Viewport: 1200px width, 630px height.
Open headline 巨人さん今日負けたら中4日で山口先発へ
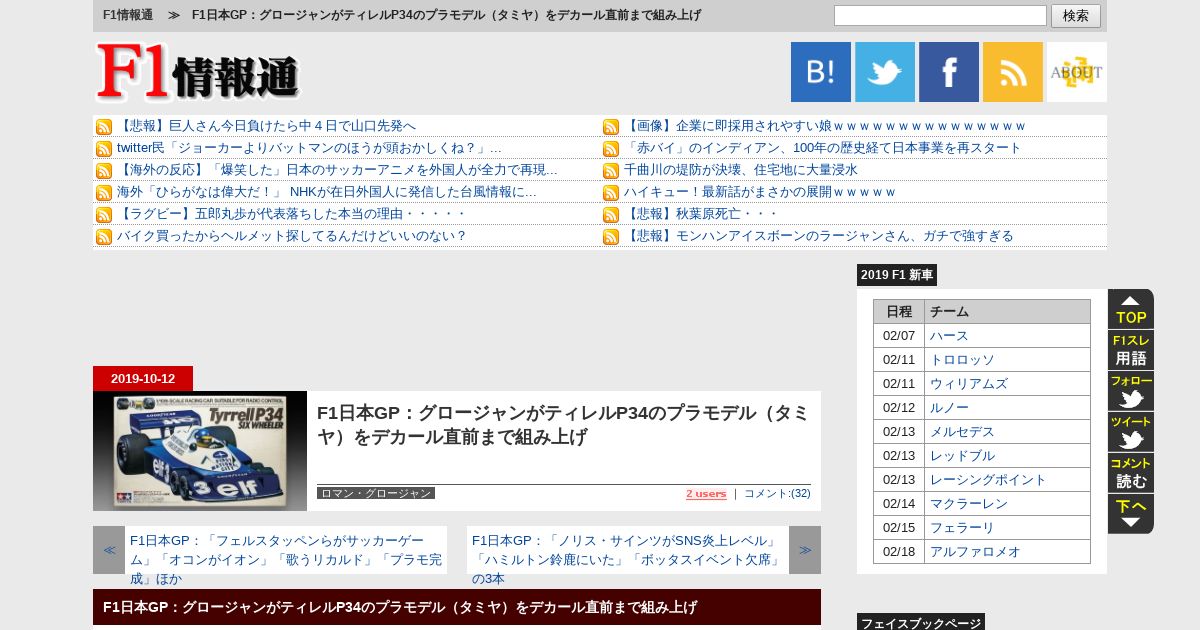pyautogui.click(x=266, y=126)
